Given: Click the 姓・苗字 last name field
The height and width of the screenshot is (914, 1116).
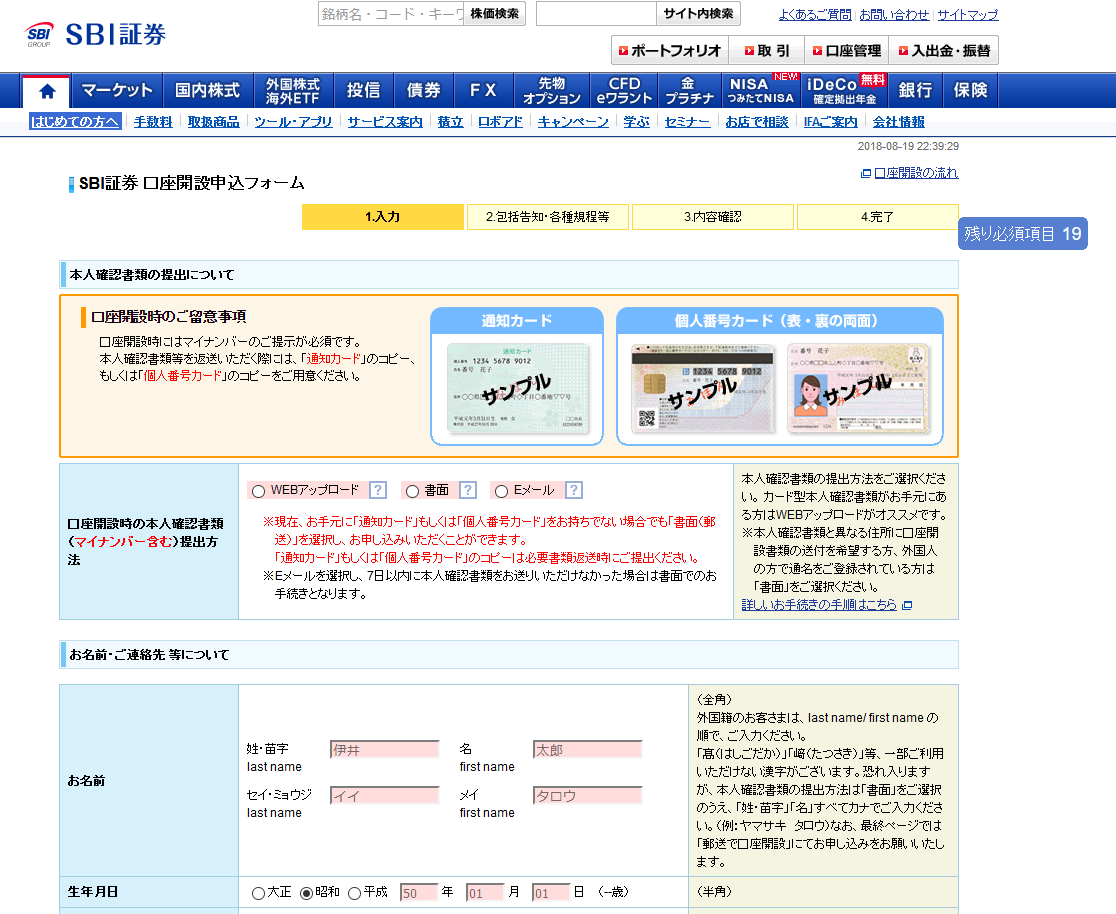Looking at the screenshot, I should (385, 750).
